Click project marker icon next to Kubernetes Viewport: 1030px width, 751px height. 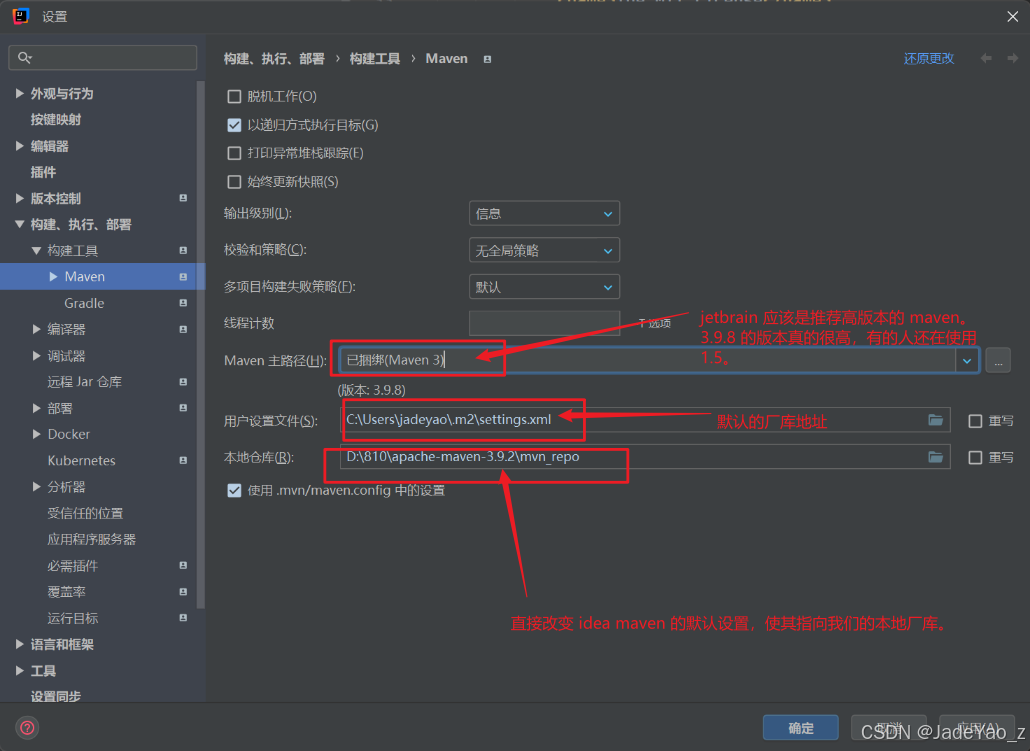coord(183,461)
